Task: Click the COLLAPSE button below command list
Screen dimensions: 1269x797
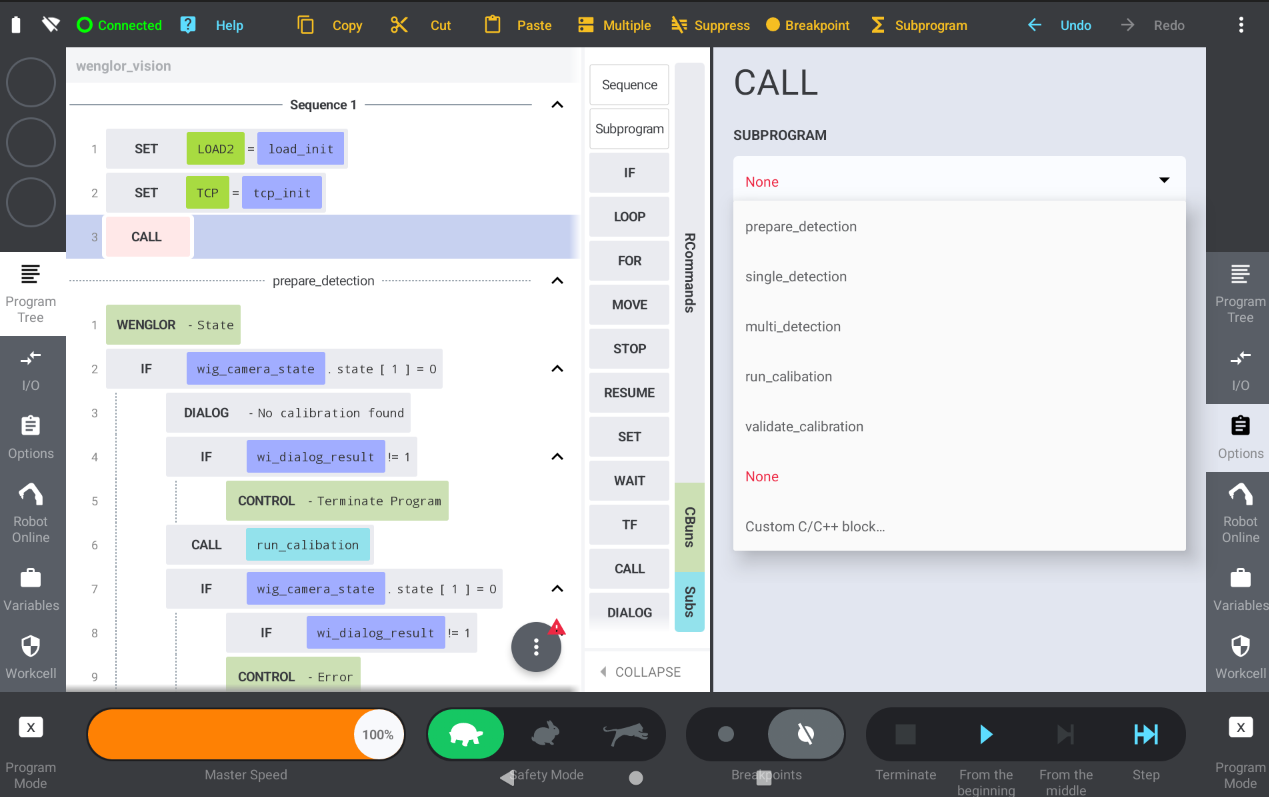Action: point(640,672)
